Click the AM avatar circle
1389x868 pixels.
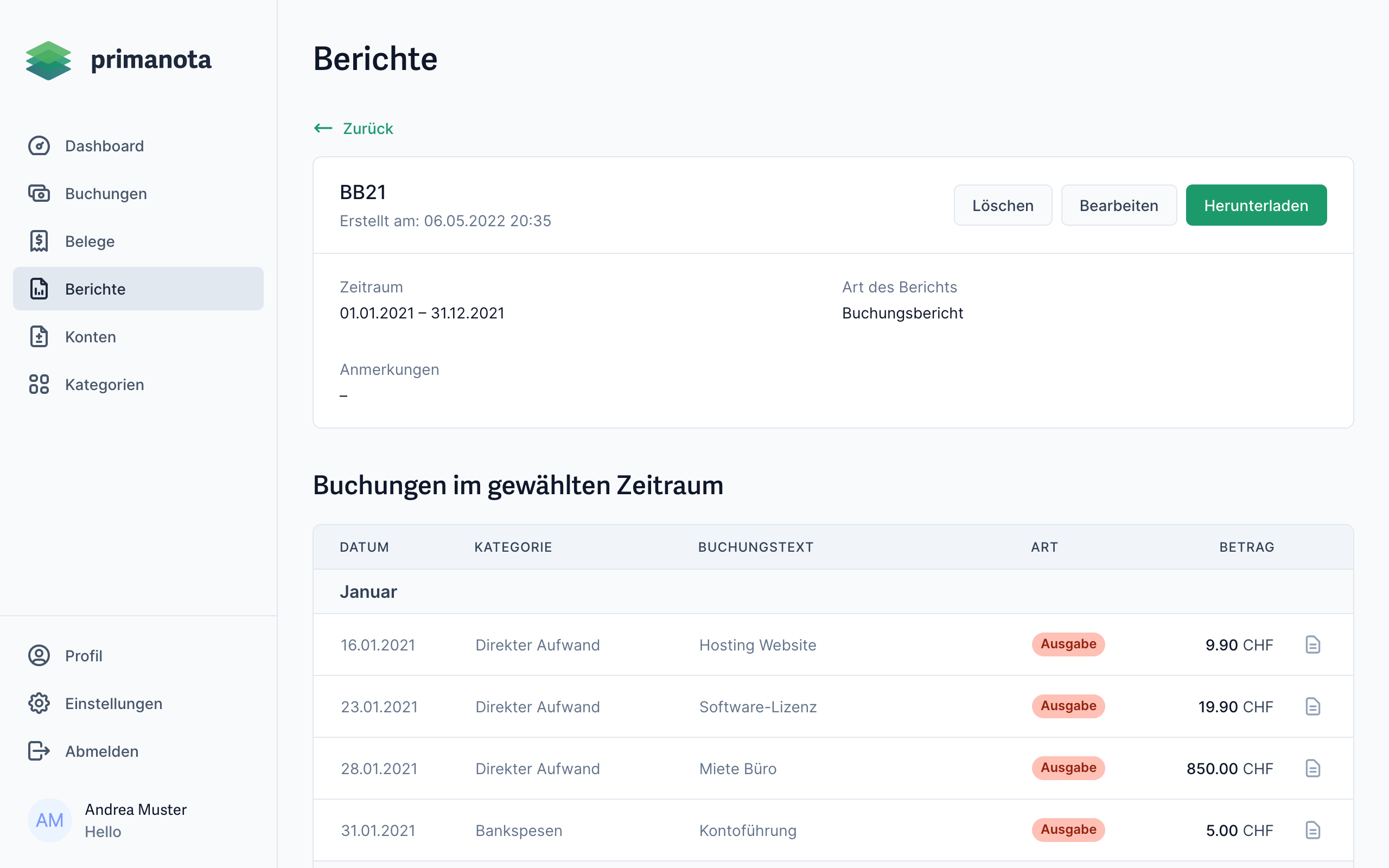[x=50, y=820]
